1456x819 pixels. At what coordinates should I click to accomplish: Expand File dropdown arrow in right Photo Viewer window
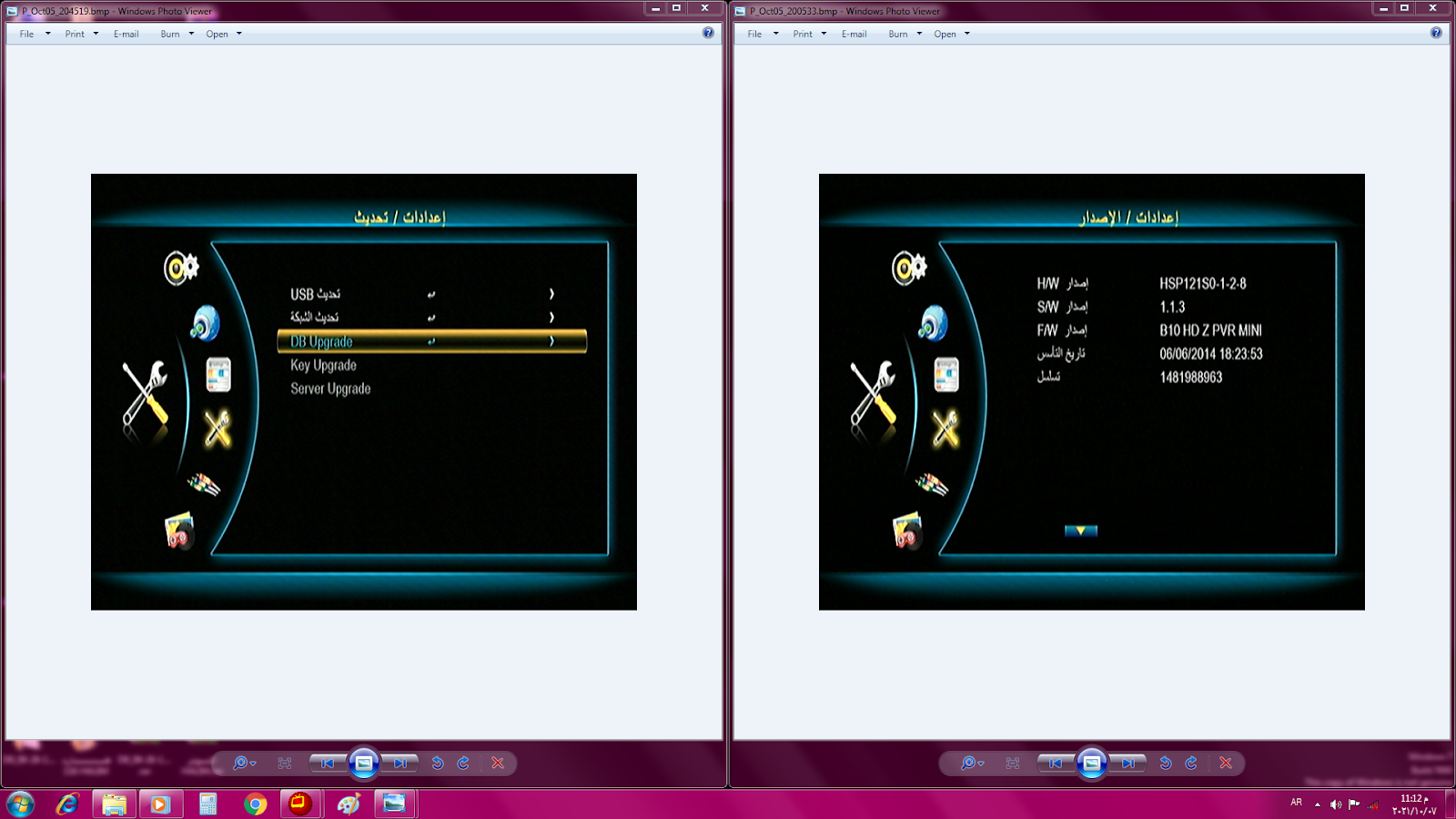pyautogui.click(x=776, y=34)
